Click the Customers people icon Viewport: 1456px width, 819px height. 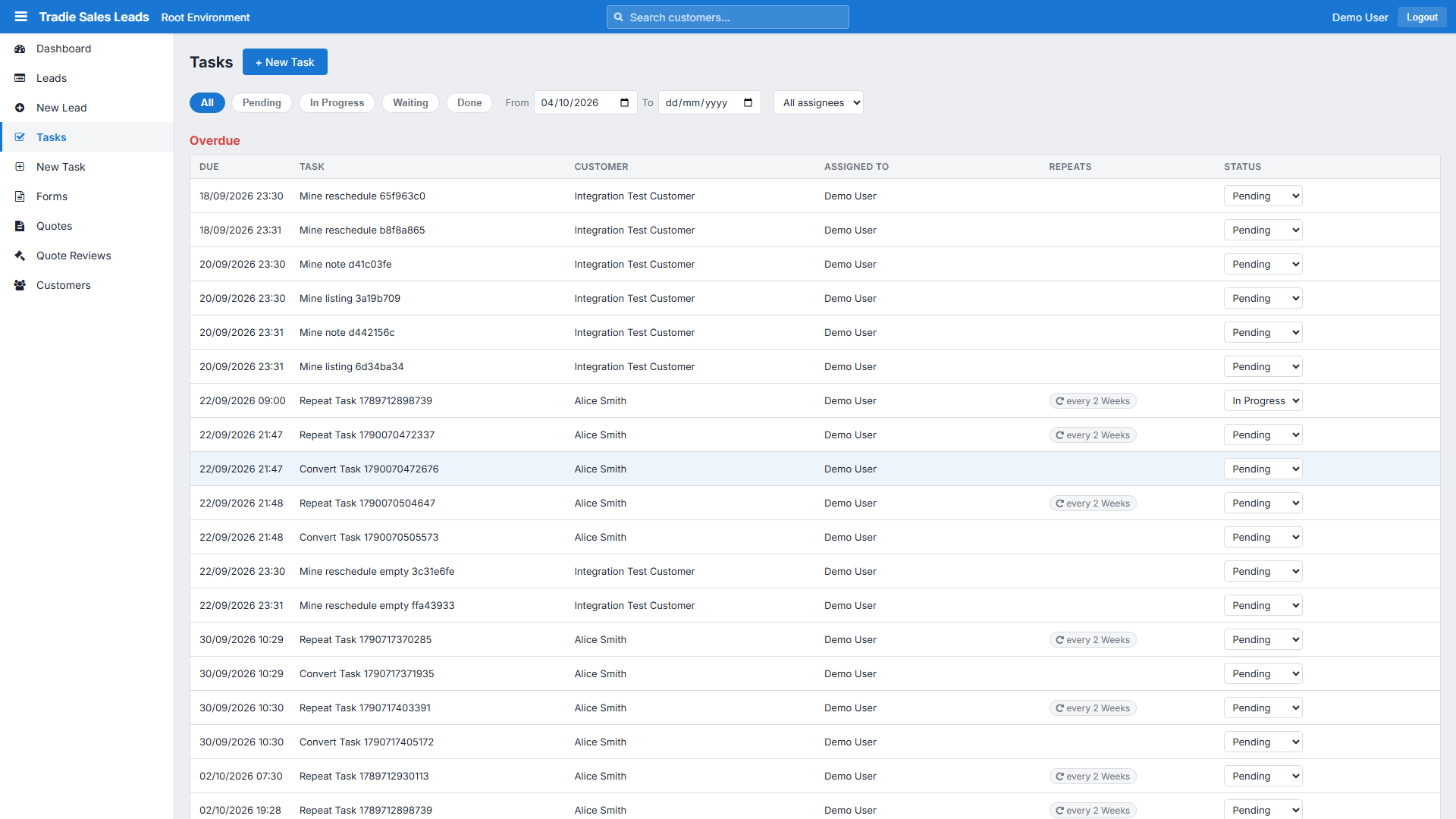pos(20,285)
